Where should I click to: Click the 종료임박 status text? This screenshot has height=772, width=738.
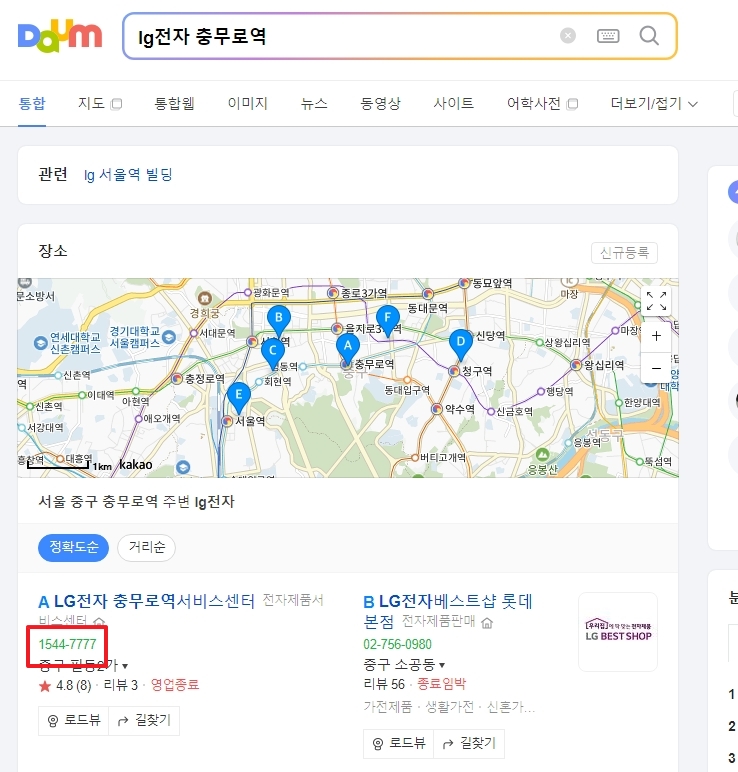click(442, 684)
